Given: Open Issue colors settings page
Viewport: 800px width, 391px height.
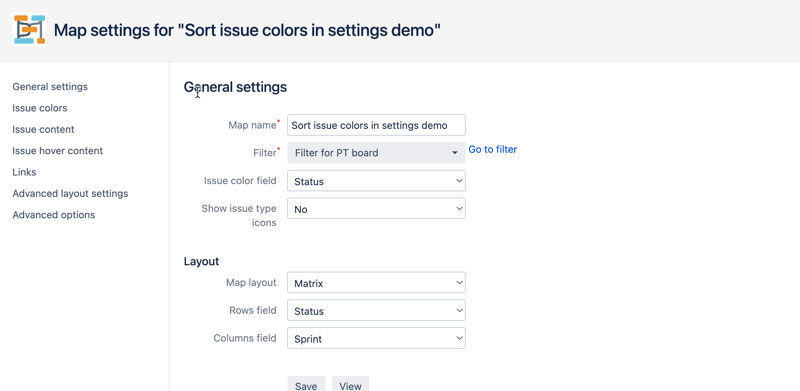Looking at the screenshot, I should 40,108.
